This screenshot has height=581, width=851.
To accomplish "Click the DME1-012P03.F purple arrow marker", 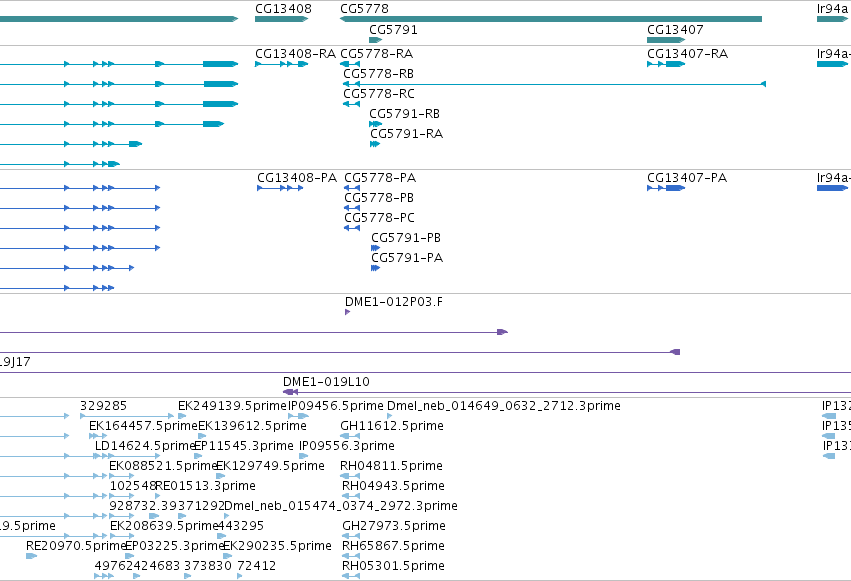I will click(x=347, y=312).
